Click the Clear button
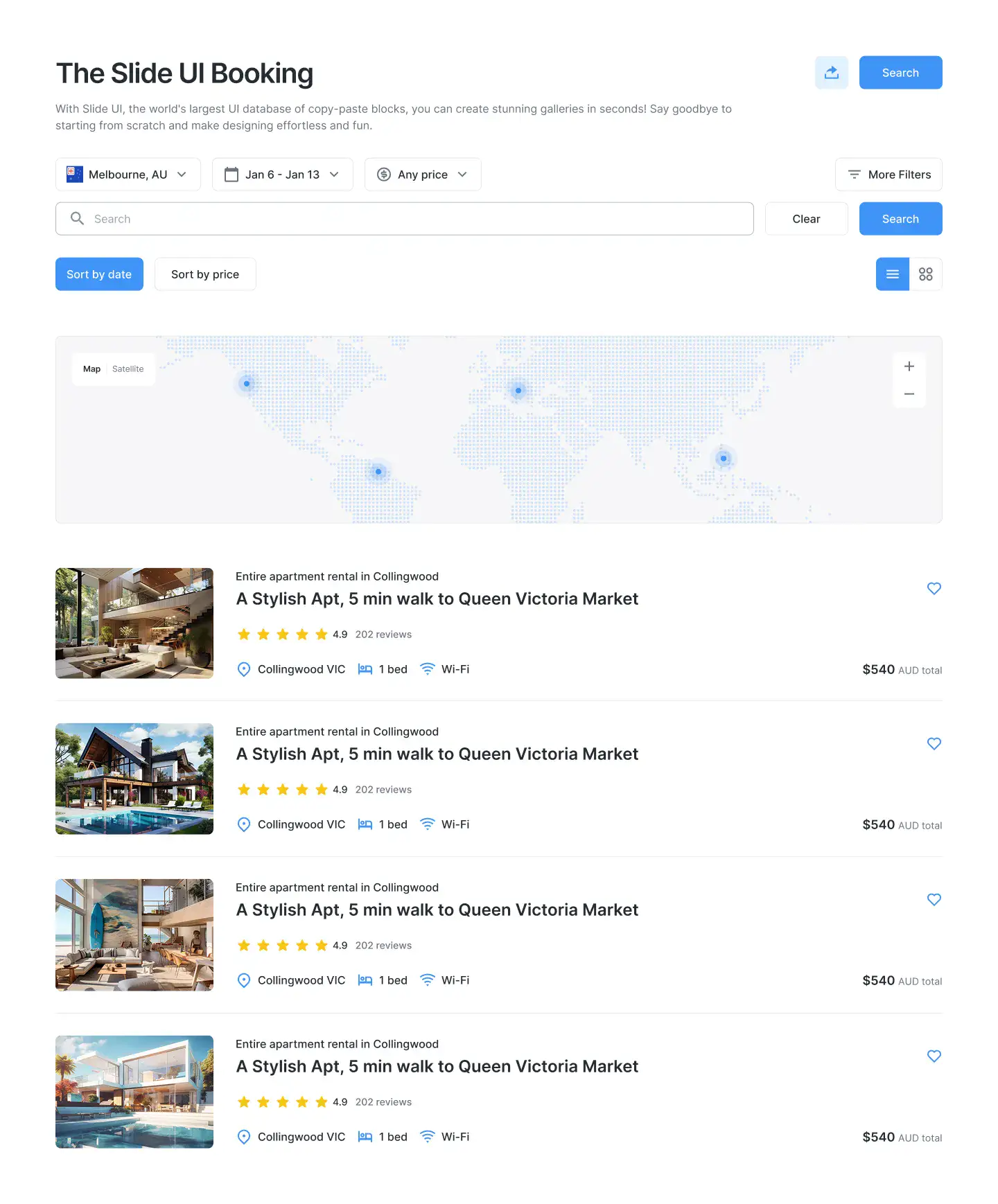 pyautogui.click(x=806, y=219)
